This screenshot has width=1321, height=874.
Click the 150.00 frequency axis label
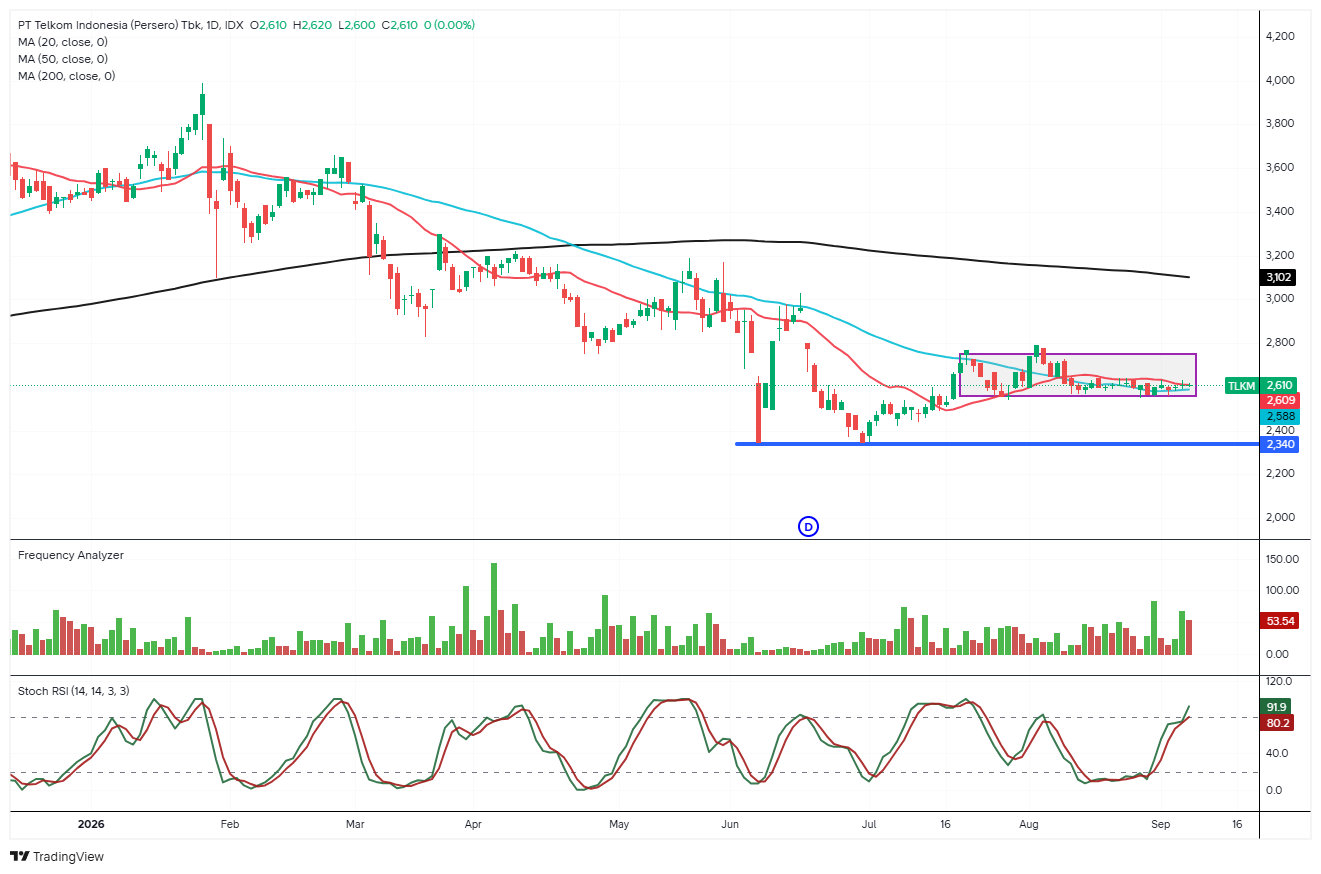(1282, 559)
